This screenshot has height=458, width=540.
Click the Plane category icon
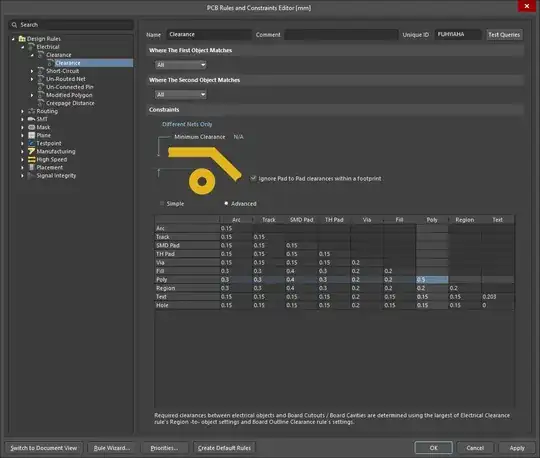(x=31, y=135)
